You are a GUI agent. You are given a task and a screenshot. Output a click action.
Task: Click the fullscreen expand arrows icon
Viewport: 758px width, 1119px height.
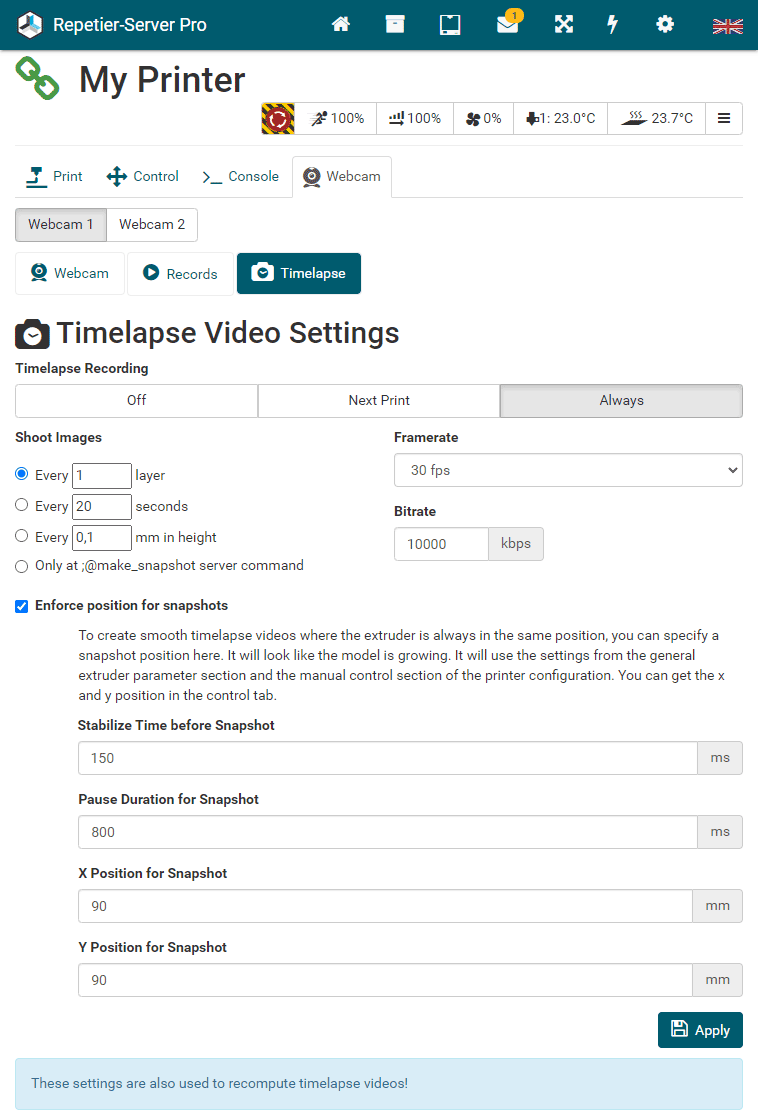(564, 25)
